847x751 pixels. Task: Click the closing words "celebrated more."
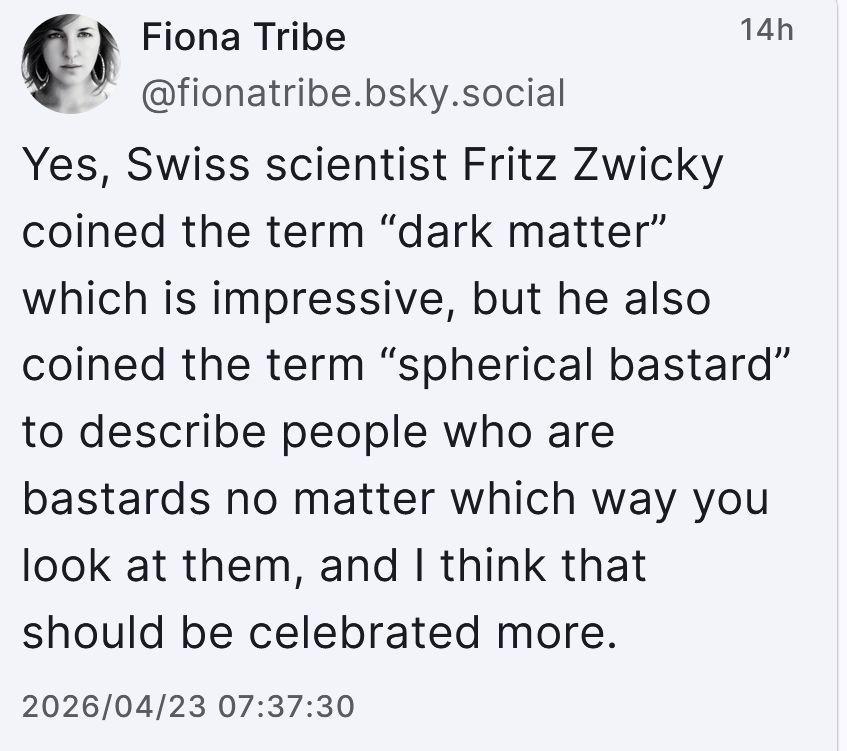click(433, 633)
